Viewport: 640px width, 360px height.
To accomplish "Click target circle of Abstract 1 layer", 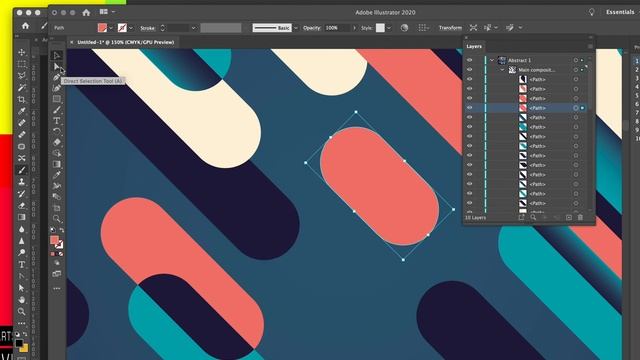I will (x=576, y=60).
